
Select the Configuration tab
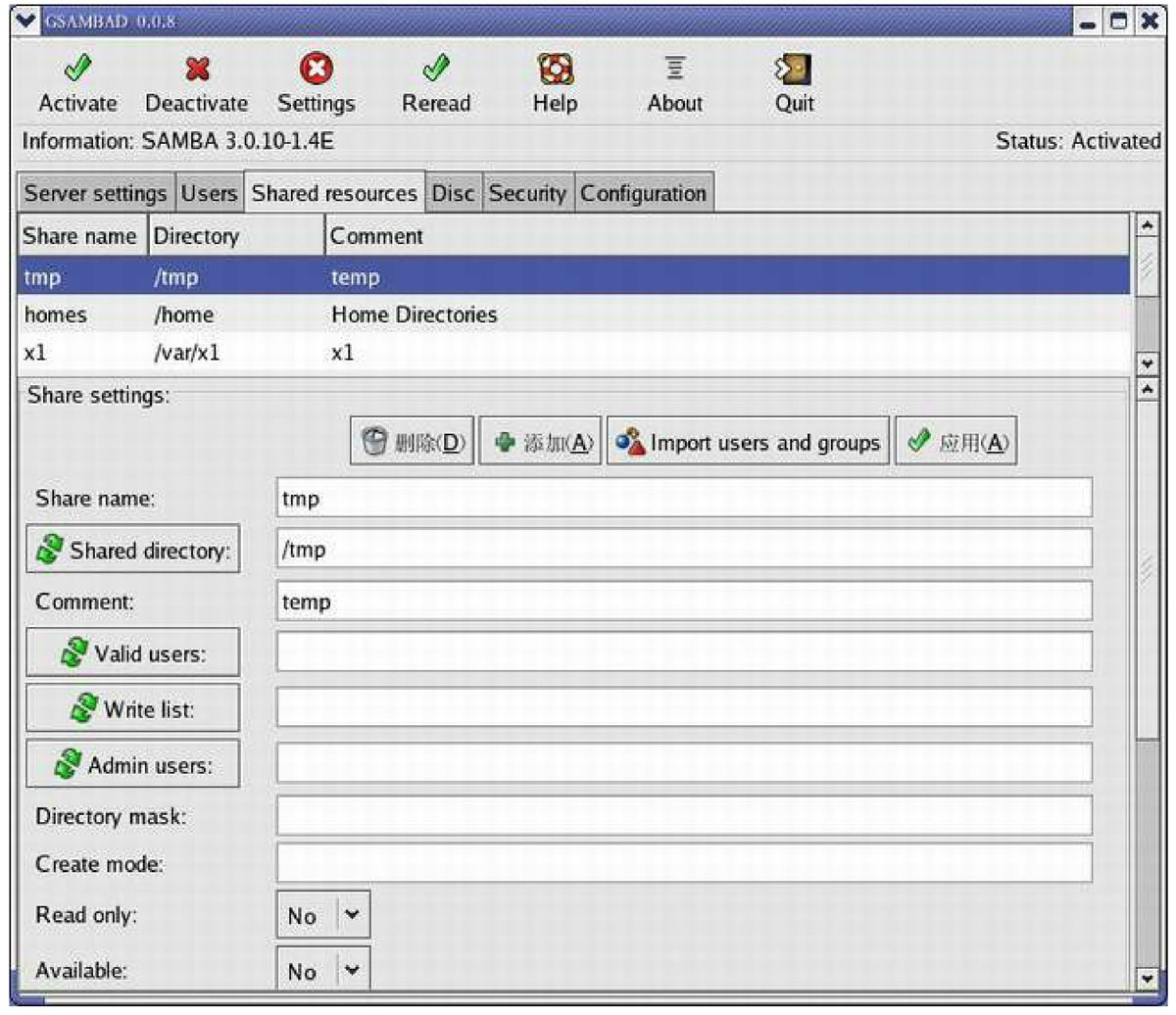tap(643, 193)
